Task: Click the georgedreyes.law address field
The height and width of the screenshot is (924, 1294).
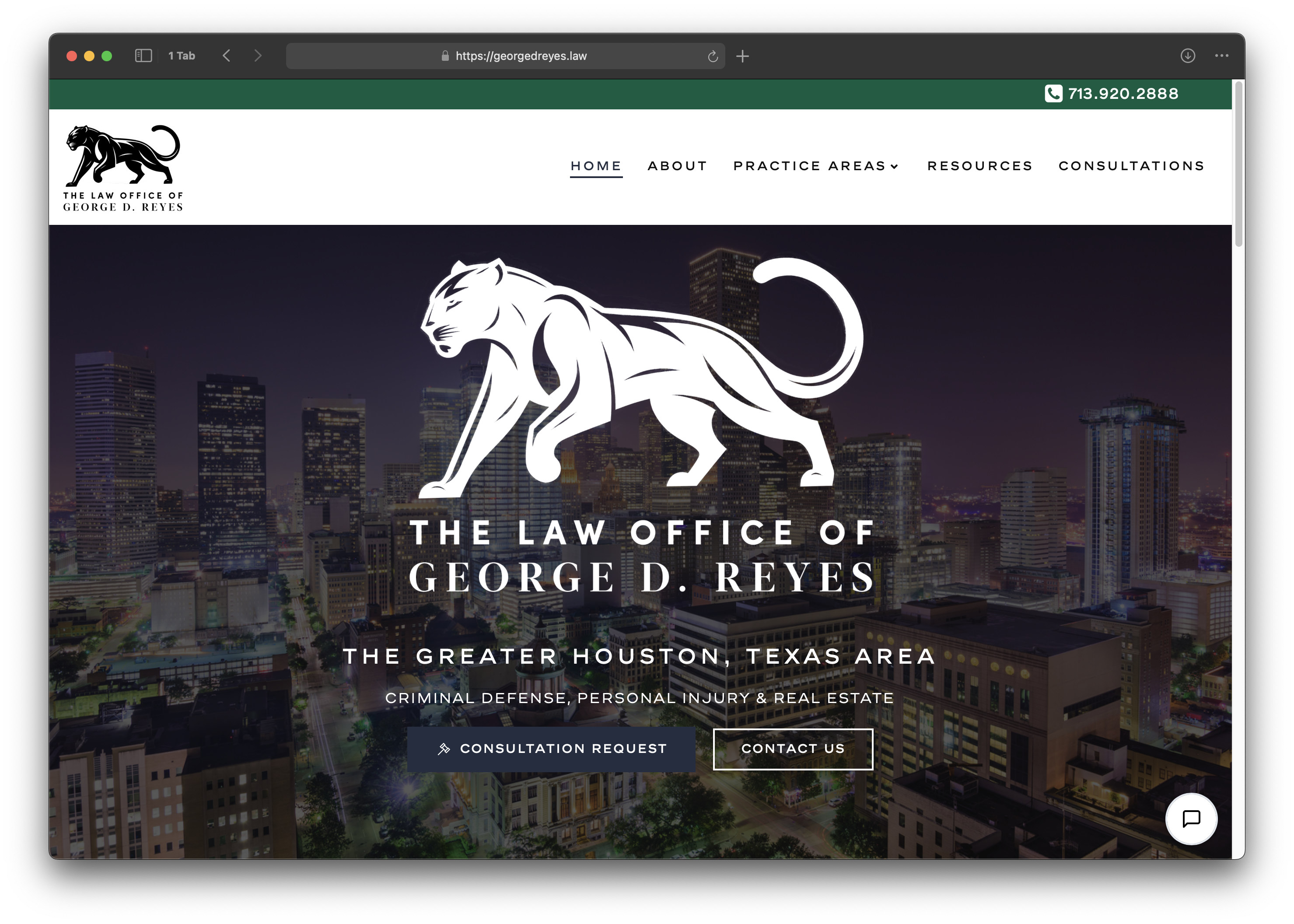Action: [505, 56]
